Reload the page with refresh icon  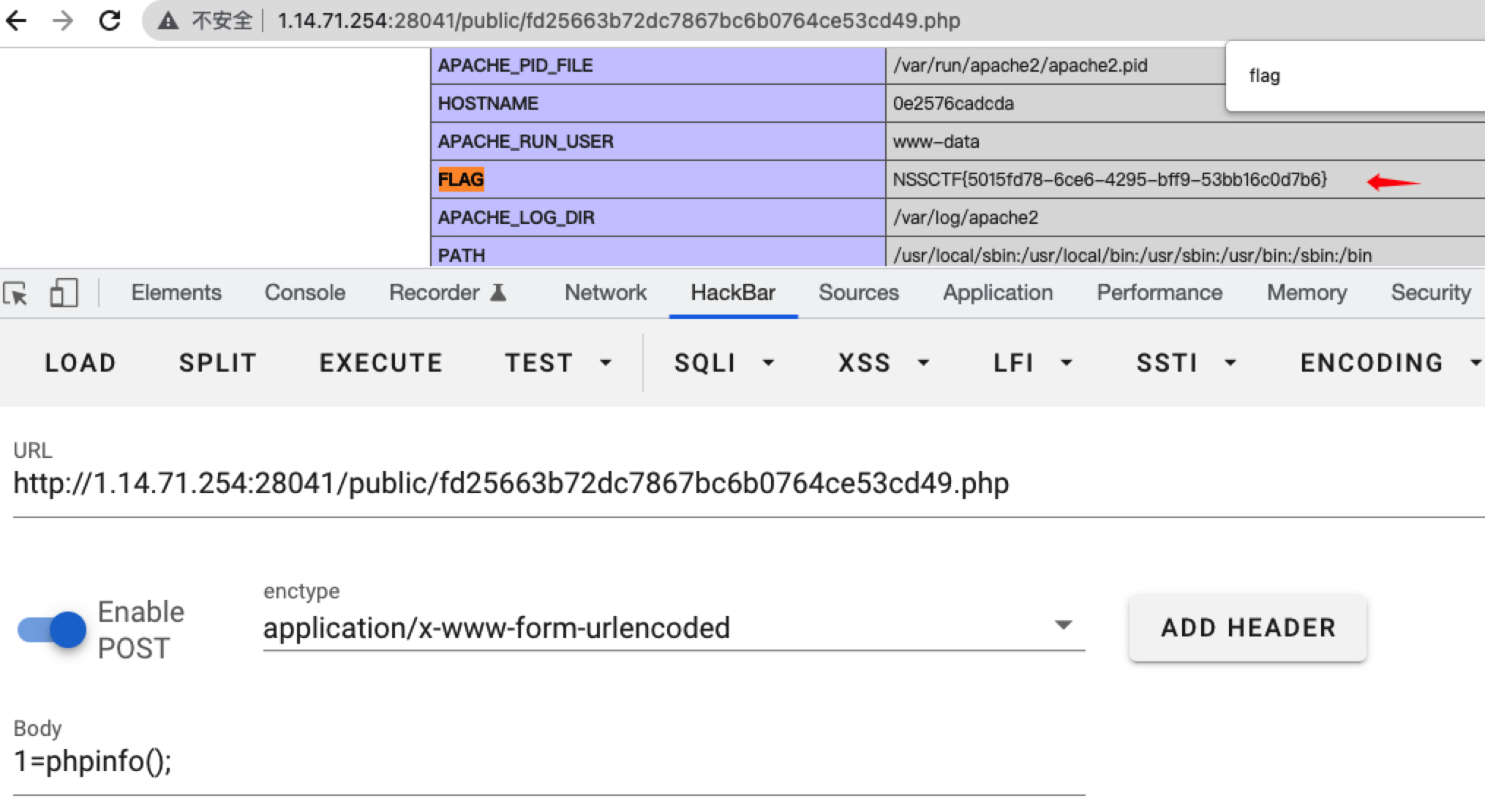110,20
